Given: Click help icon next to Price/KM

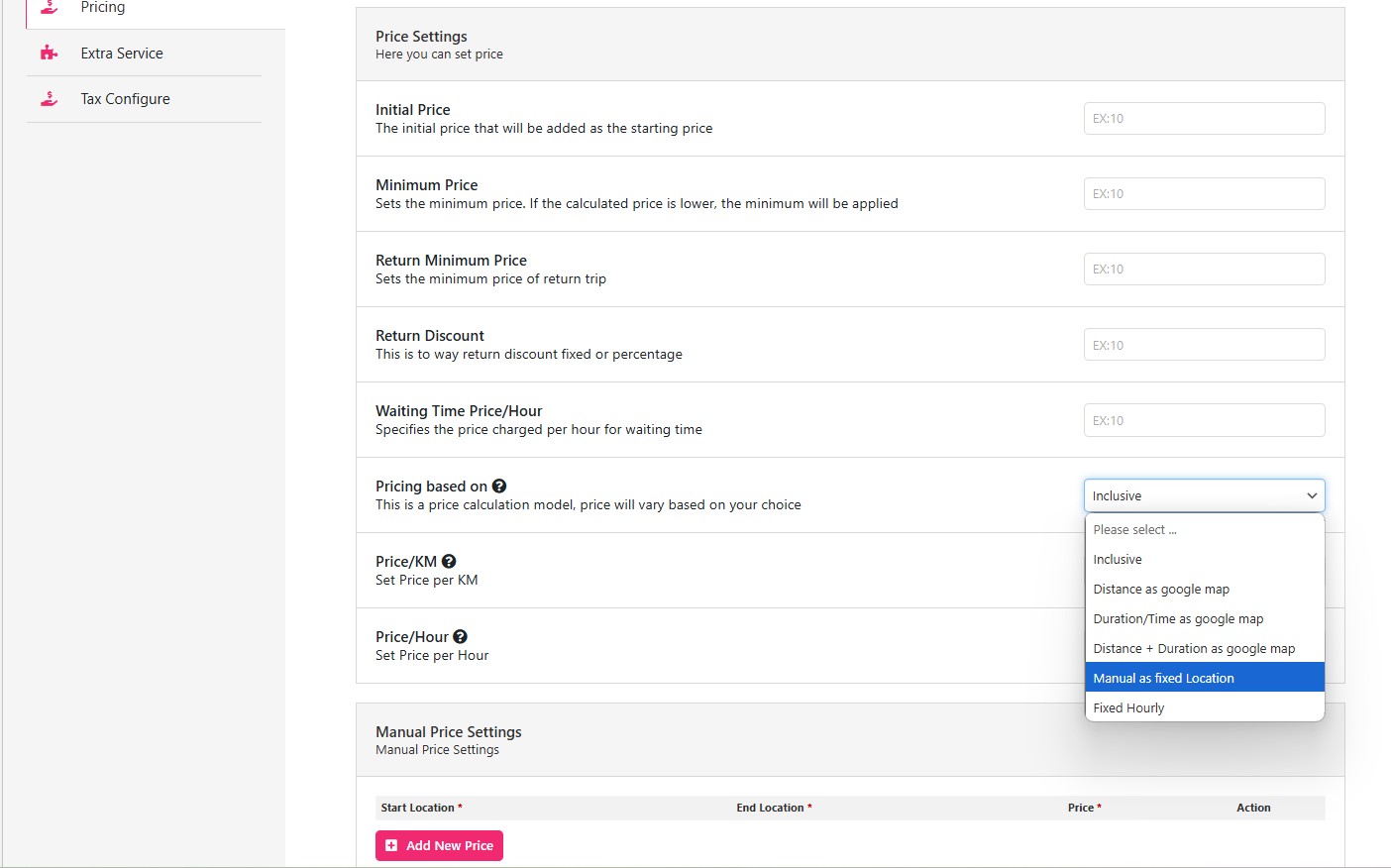Looking at the screenshot, I should click(449, 561).
